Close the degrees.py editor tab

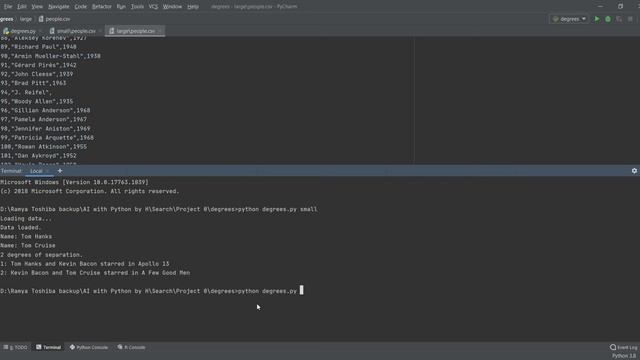[x=40, y=31]
